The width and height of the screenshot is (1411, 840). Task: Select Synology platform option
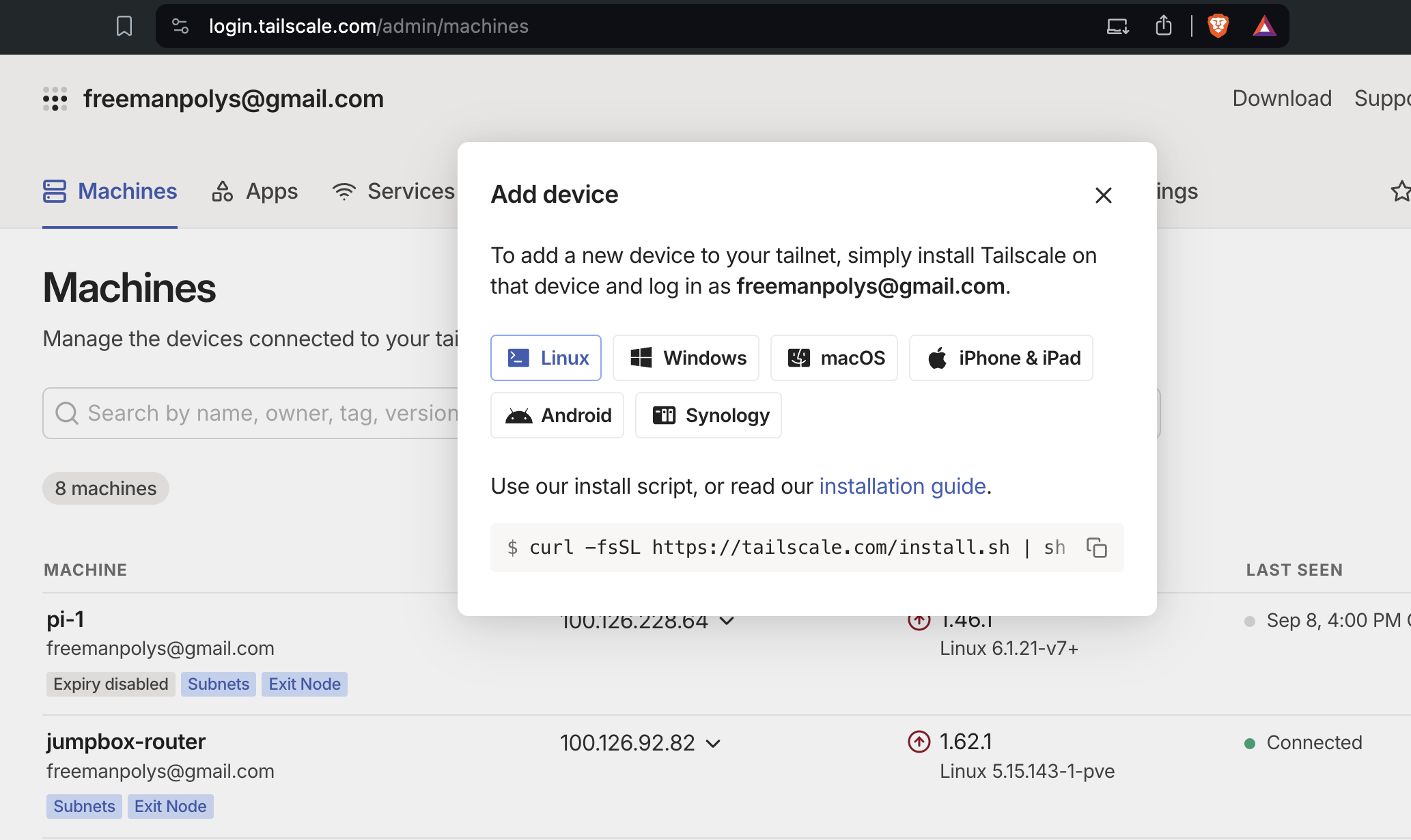click(708, 415)
